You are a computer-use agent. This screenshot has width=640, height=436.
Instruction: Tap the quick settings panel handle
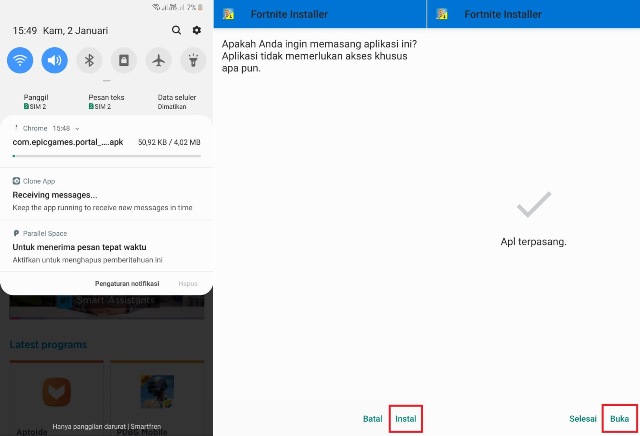107,81
